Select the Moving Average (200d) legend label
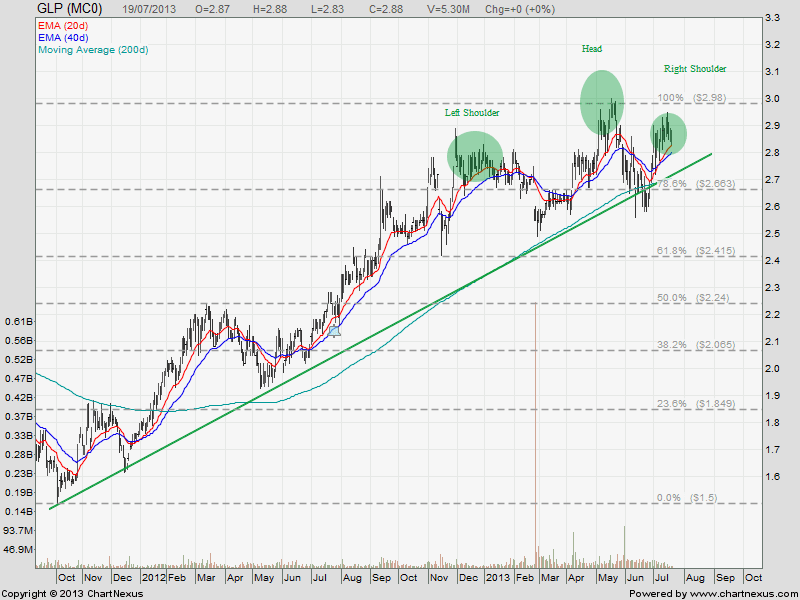This screenshot has width=800, height=600. tap(93, 50)
